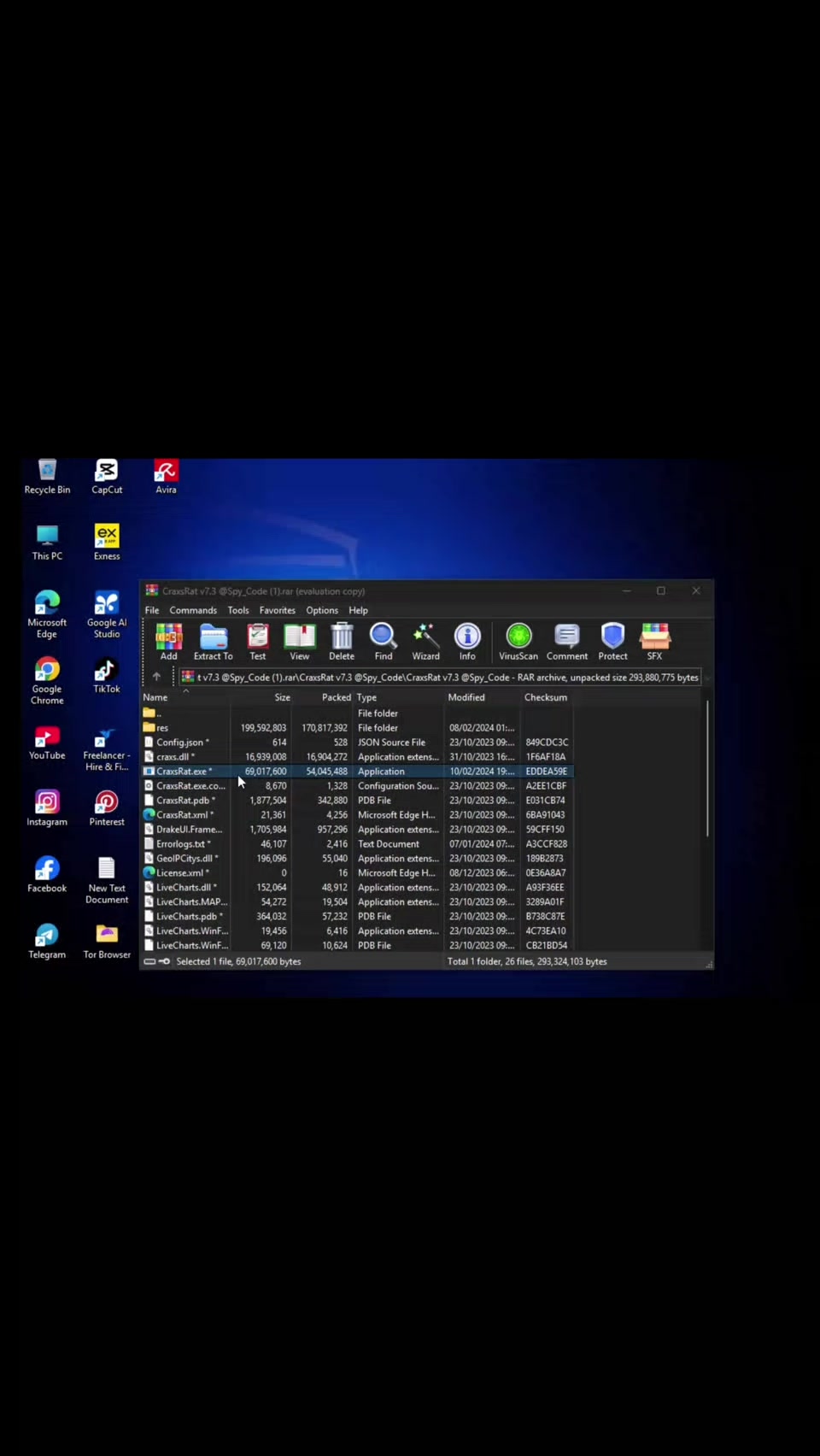820x1456 pixels.
Task: Select the CraxsRat.exe.co... config row
Action: [x=357, y=786]
